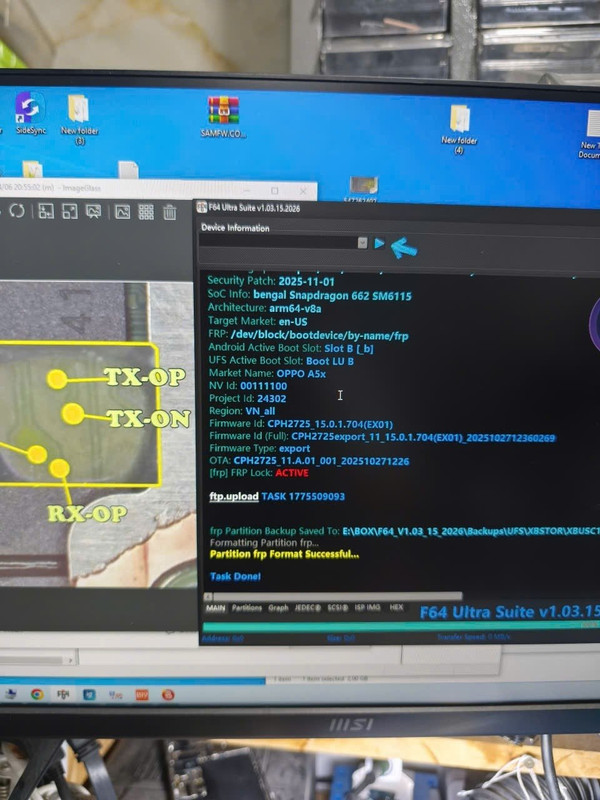Click the teal progress bar in F64
Viewport: 600px width, 800px height.
click(x=401, y=626)
